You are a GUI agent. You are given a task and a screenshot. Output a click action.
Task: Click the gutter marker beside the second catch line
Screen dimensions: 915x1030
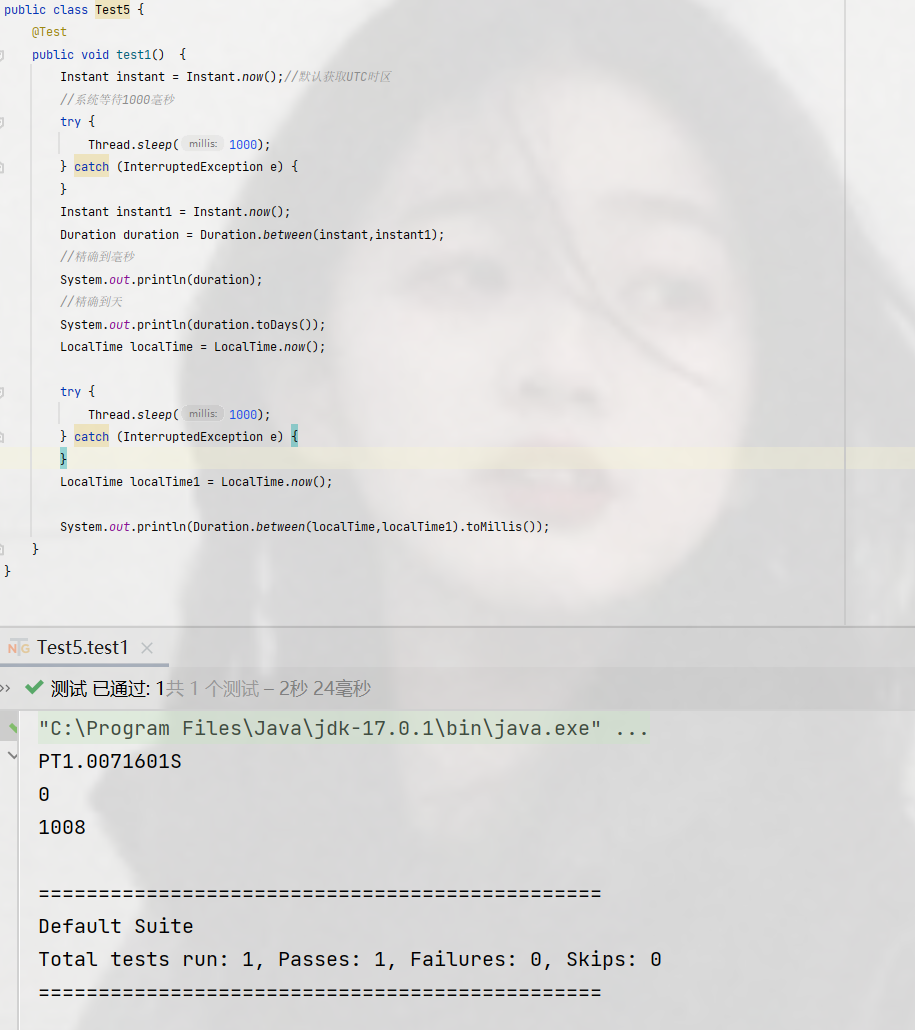7,436
